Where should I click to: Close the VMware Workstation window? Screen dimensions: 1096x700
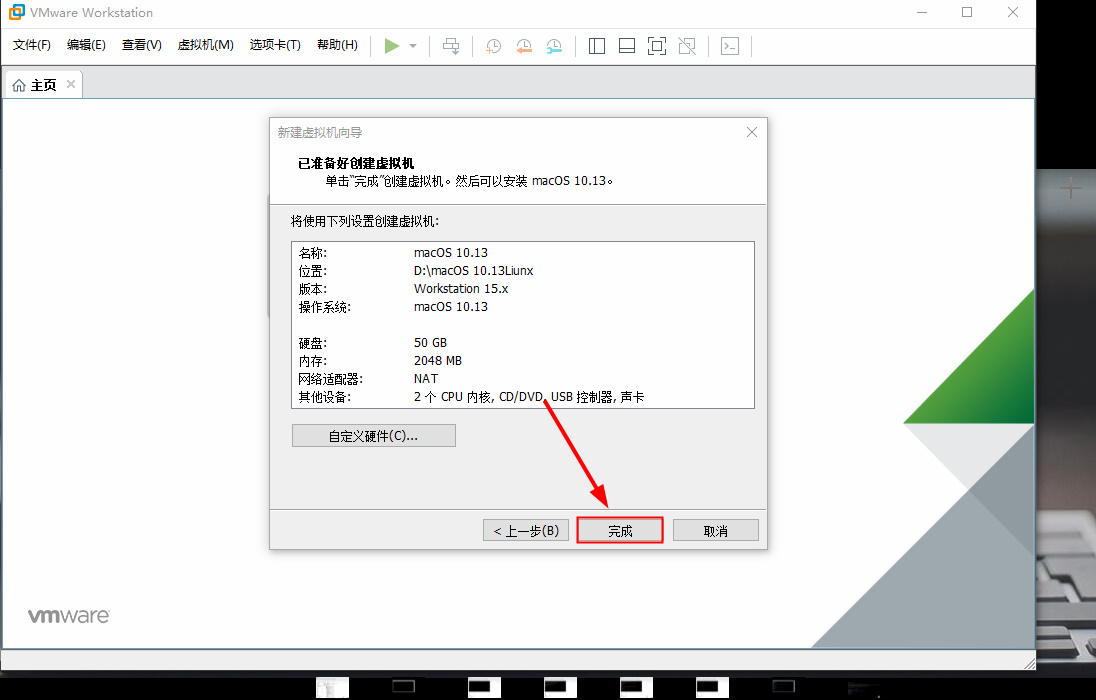pyautogui.click(x=1013, y=13)
